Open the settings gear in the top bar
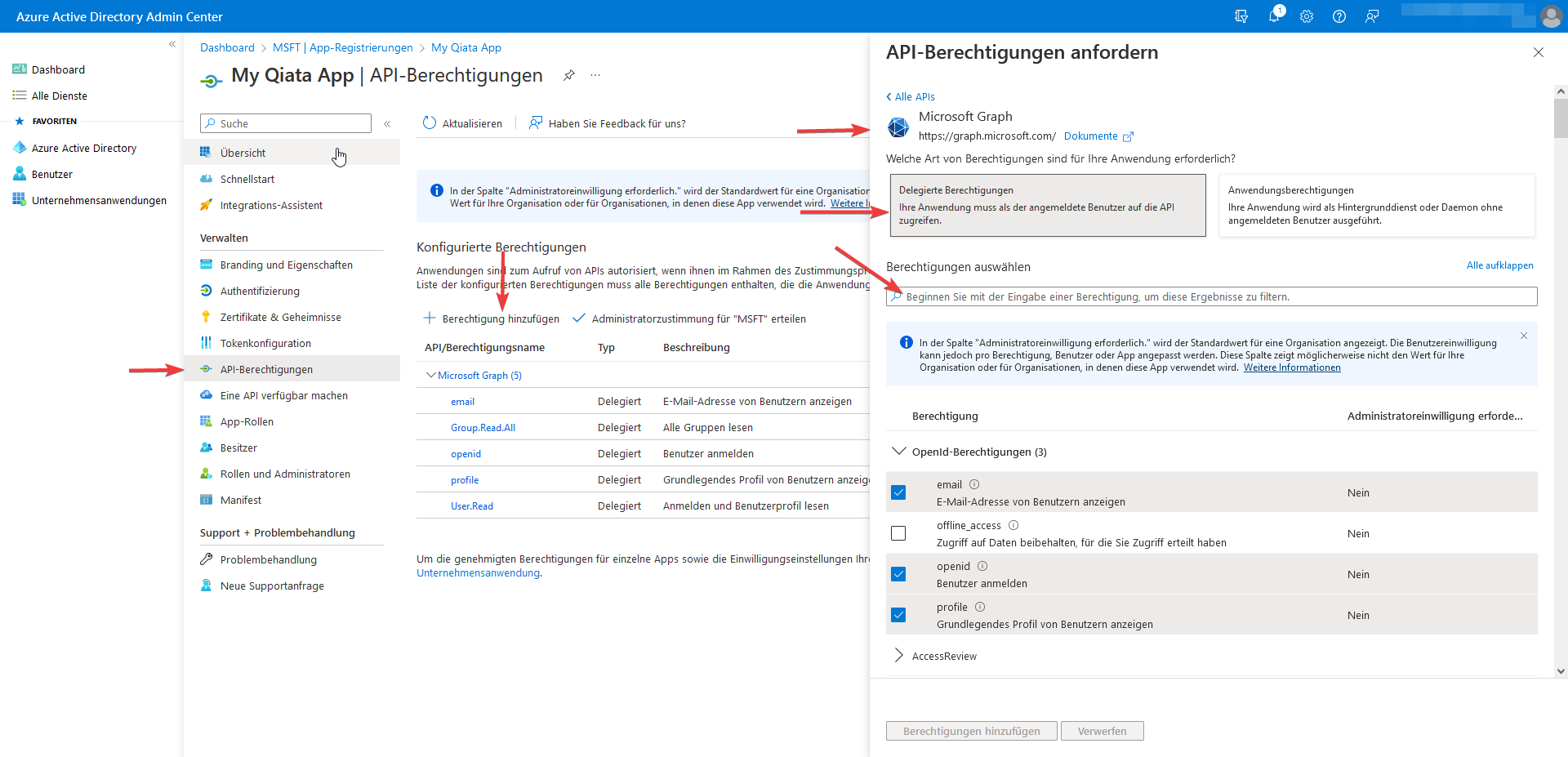 pos(1307,16)
